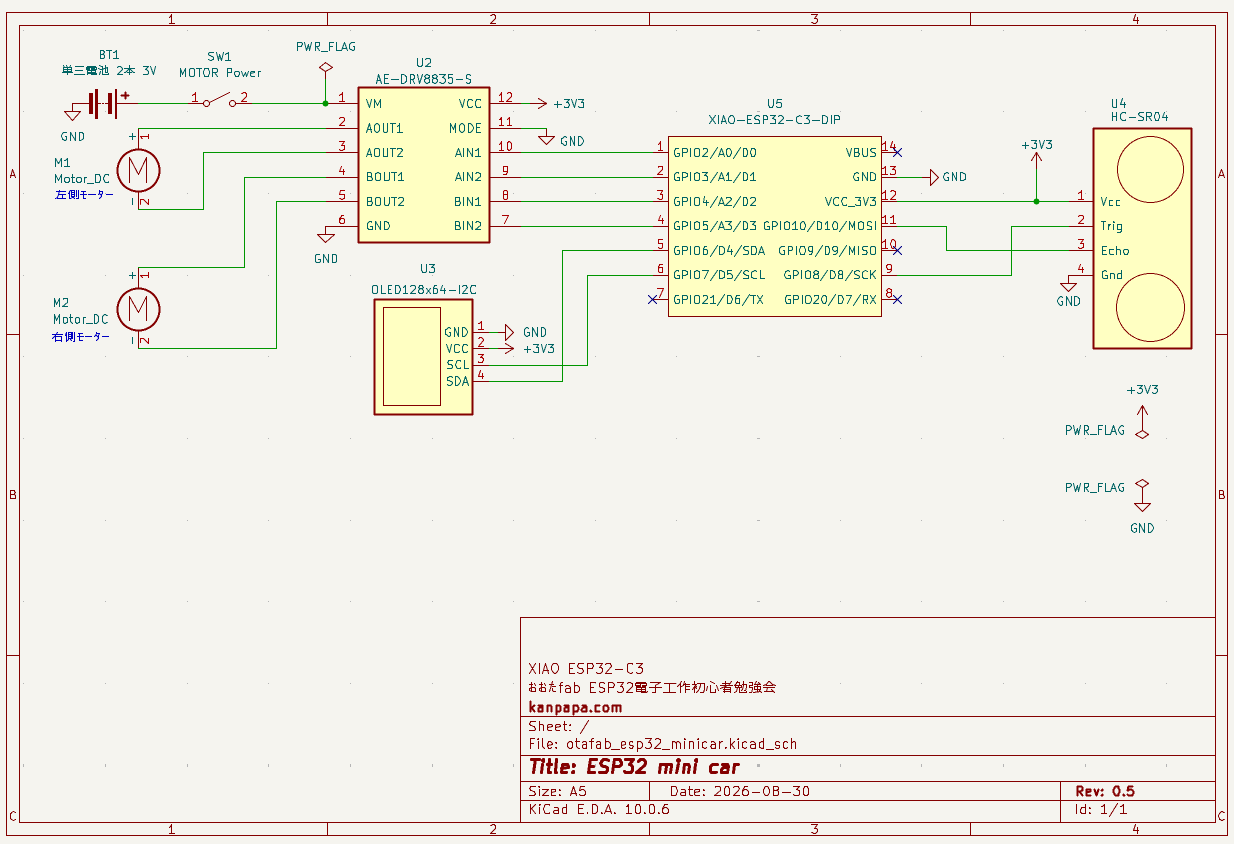Select the BT1 battery symbol
Screen dimensions: 1234x844
pos(103,102)
